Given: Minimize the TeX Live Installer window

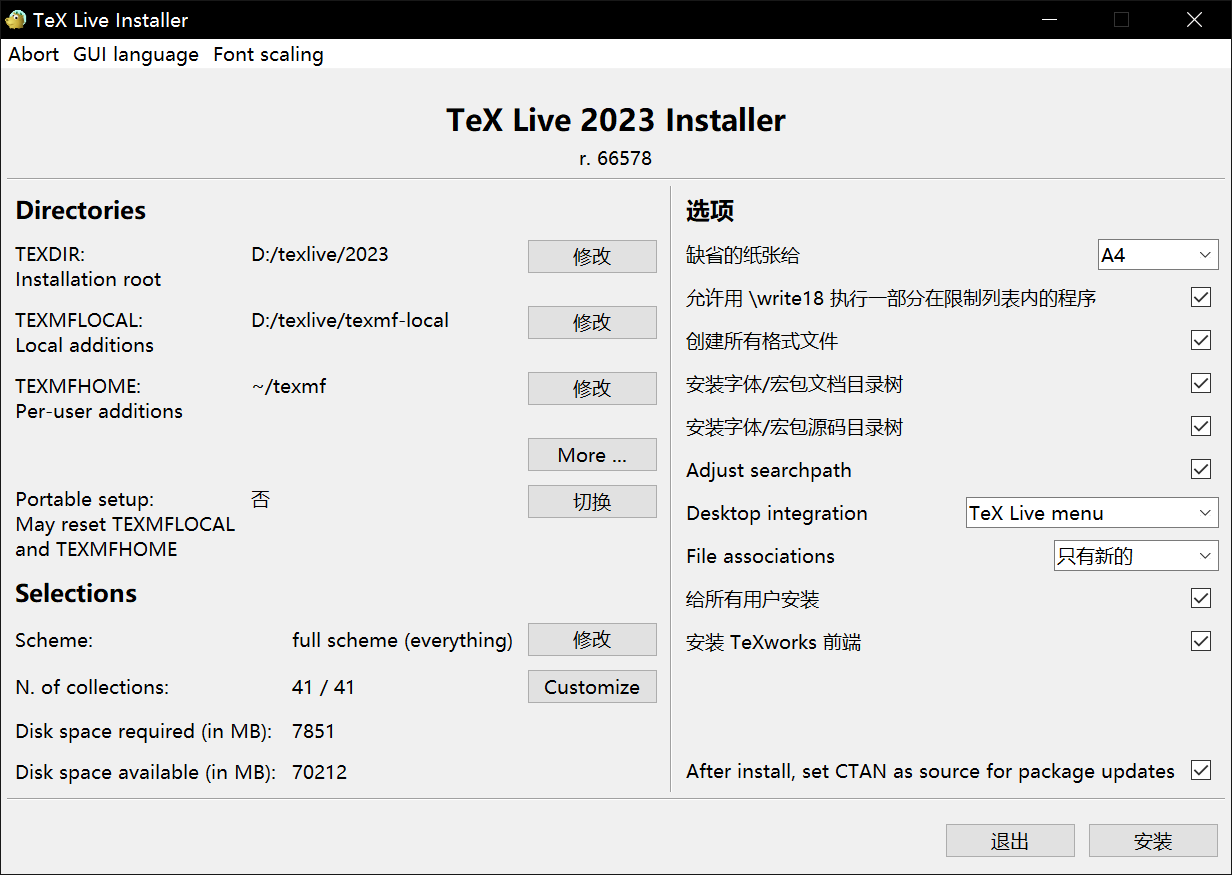Looking at the screenshot, I should coord(1049,19).
